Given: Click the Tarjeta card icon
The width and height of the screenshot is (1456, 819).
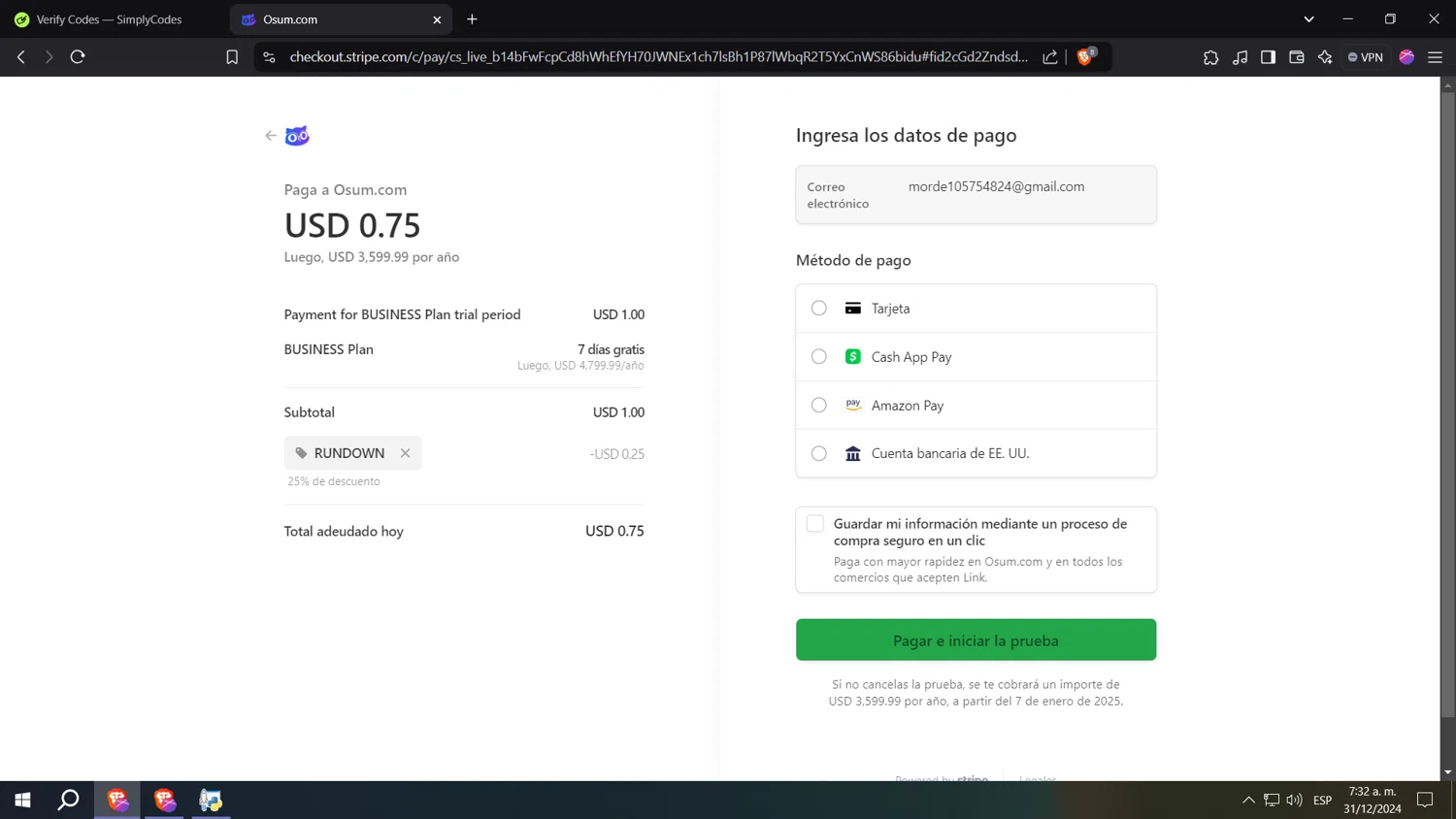Looking at the screenshot, I should pos(853,309).
